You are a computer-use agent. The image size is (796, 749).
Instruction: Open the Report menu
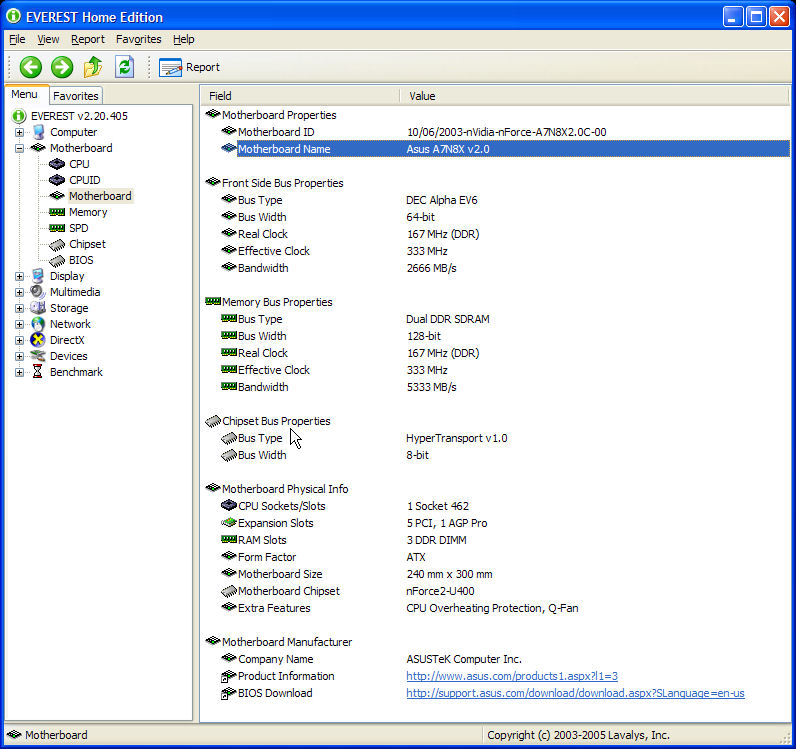[x=88, y=39]
